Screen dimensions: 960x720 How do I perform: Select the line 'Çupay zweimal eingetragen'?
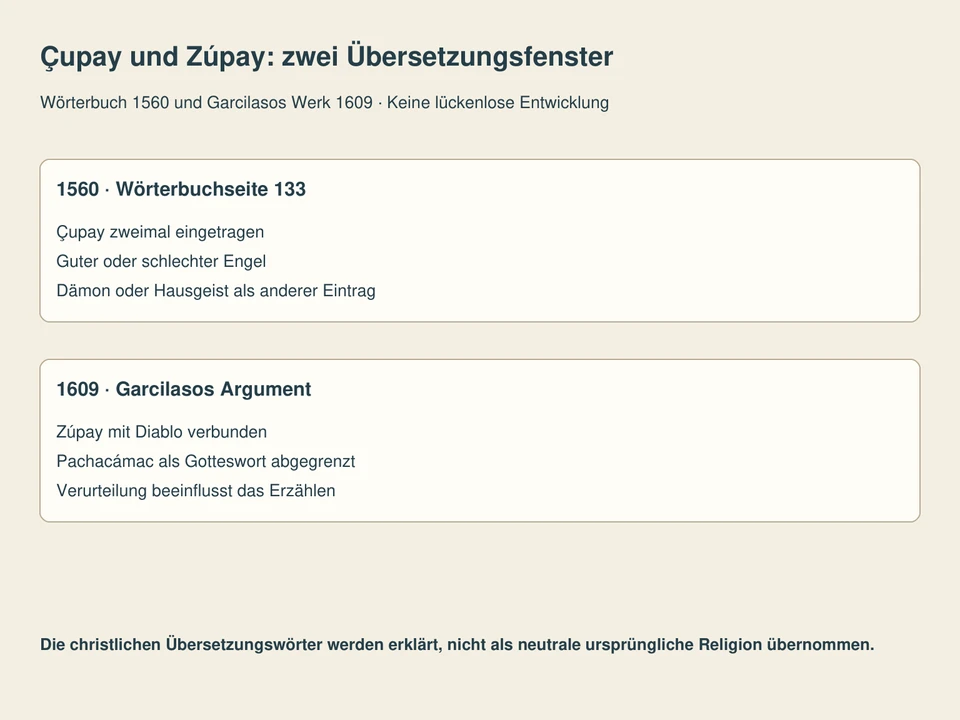click(160, 233)
